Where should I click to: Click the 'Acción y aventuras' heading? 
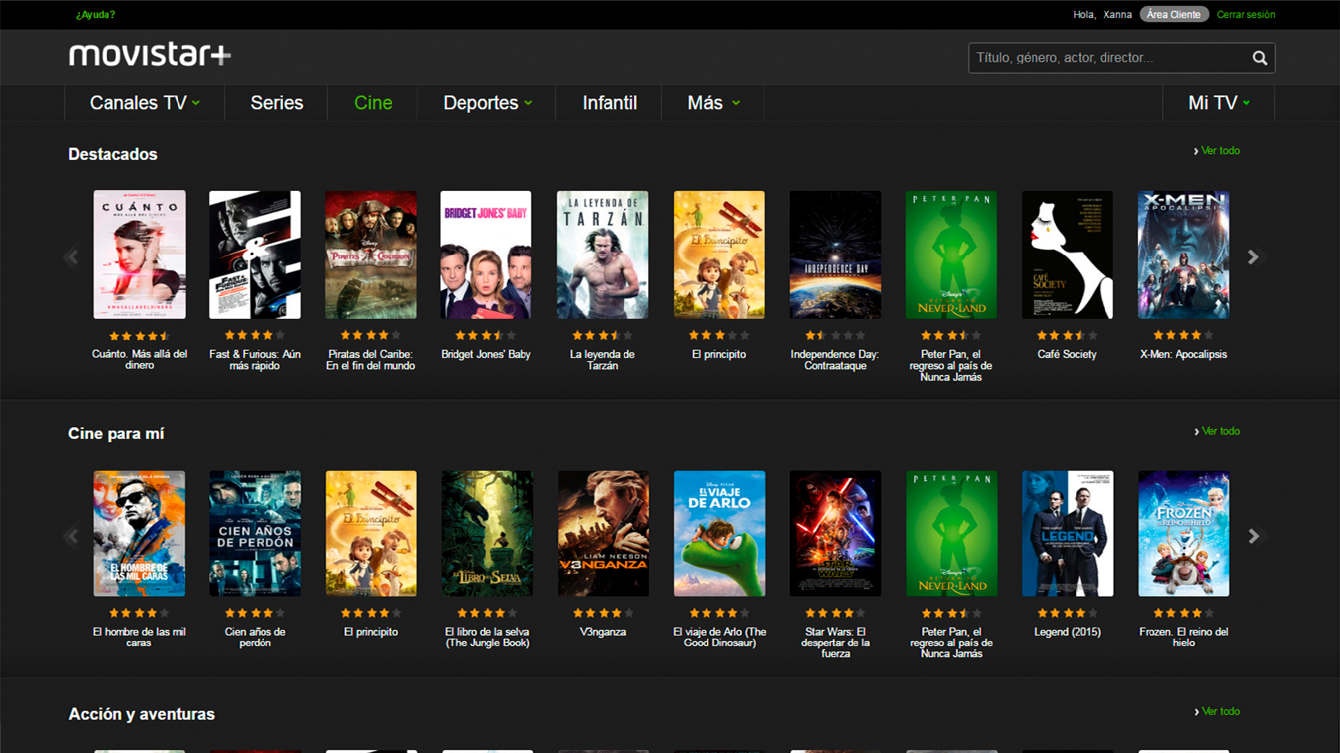141,714
